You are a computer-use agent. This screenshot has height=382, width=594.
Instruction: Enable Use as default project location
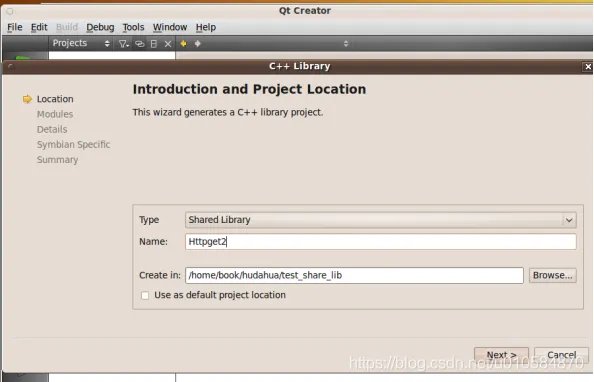click(x=145, y=295)
